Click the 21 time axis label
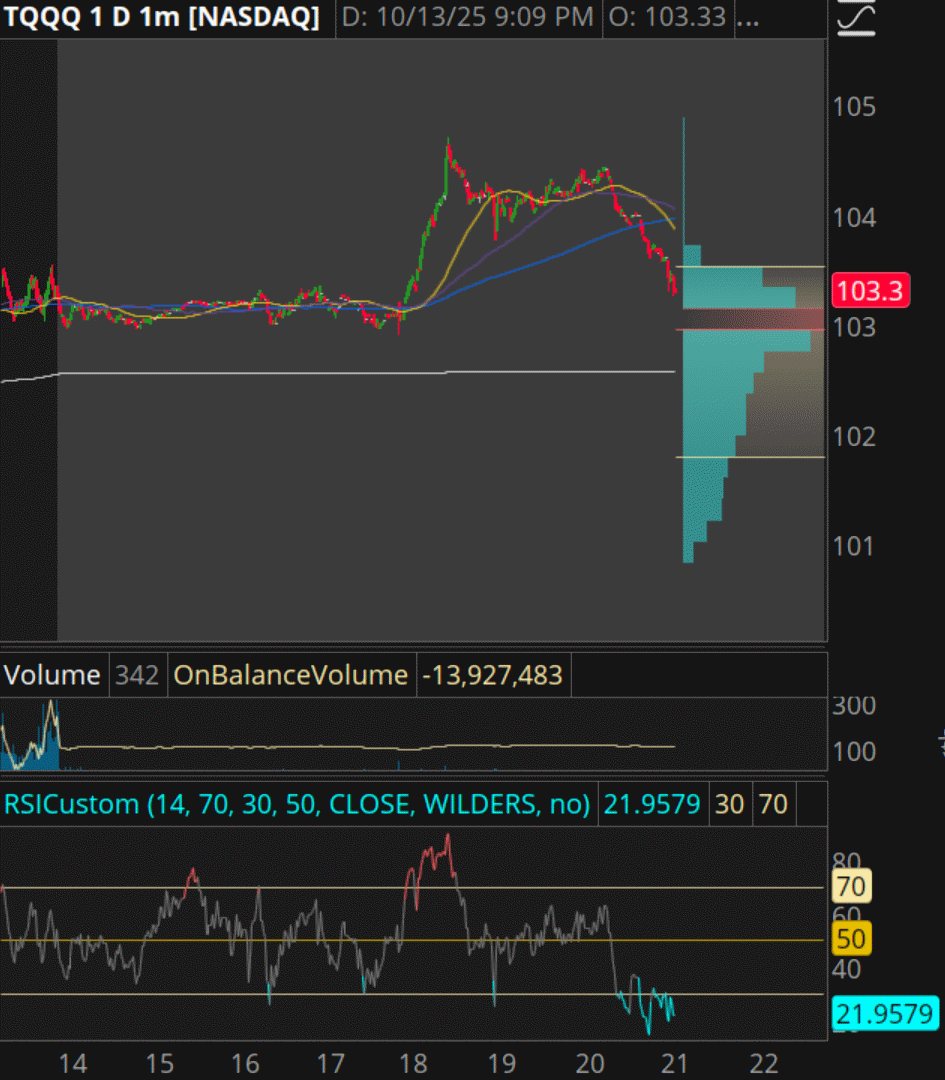 (674, 1063)
